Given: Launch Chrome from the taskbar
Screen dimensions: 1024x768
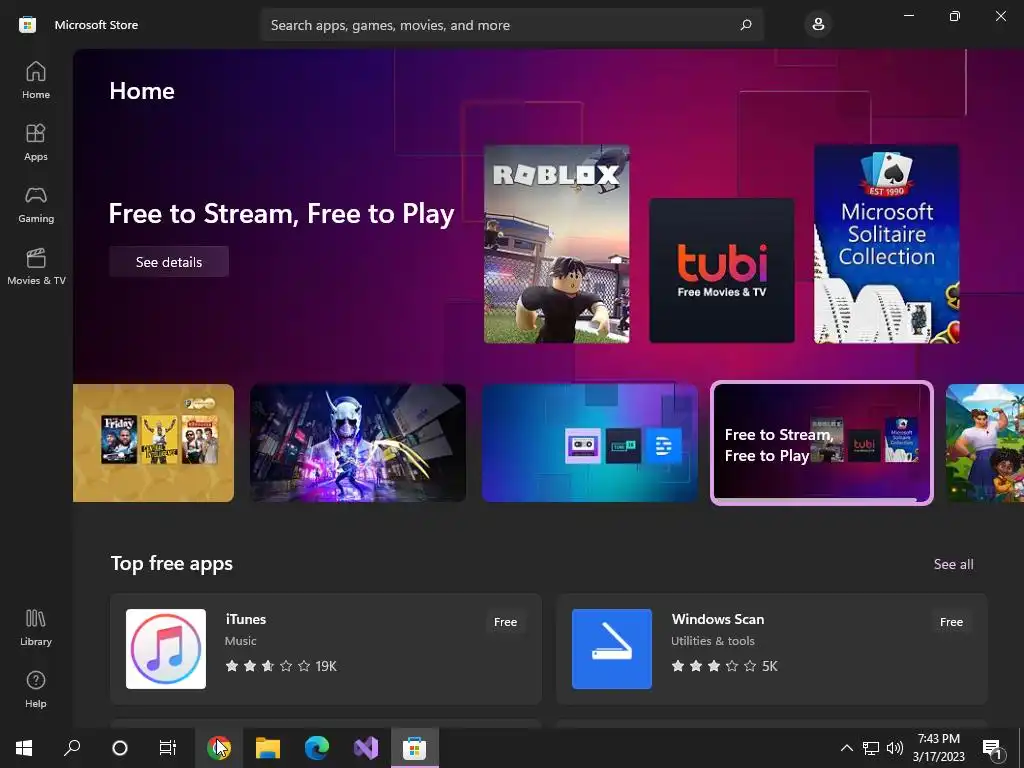Looking at the screenshot, I should (x=219, y=748).
